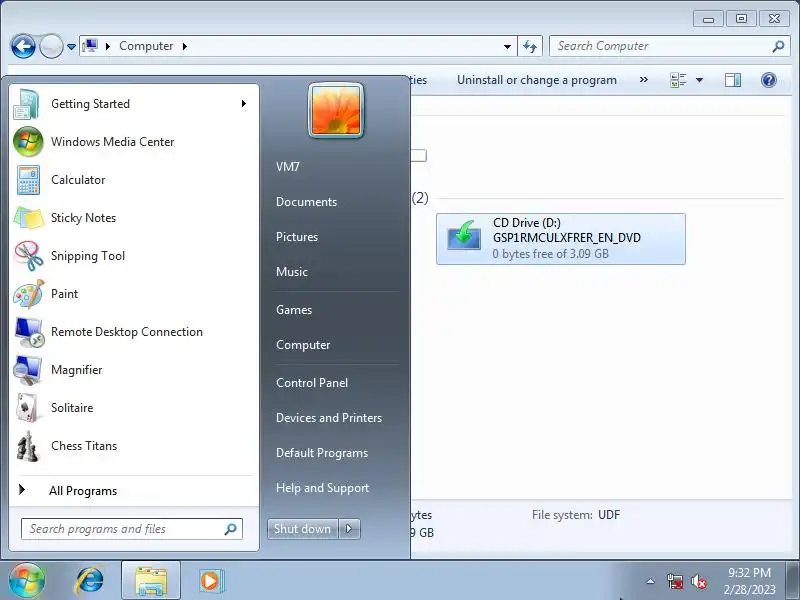Screen dimensions: 800x600
Task: Toggle the preview pane button
Action: click(733, 80)
